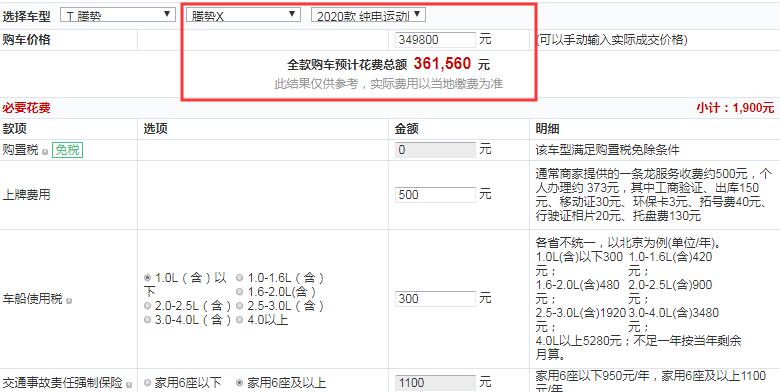Select the 1.0L（含）以下 radio option
The width and height of the screenshot is (780, 392).
(x=148, y=278)
